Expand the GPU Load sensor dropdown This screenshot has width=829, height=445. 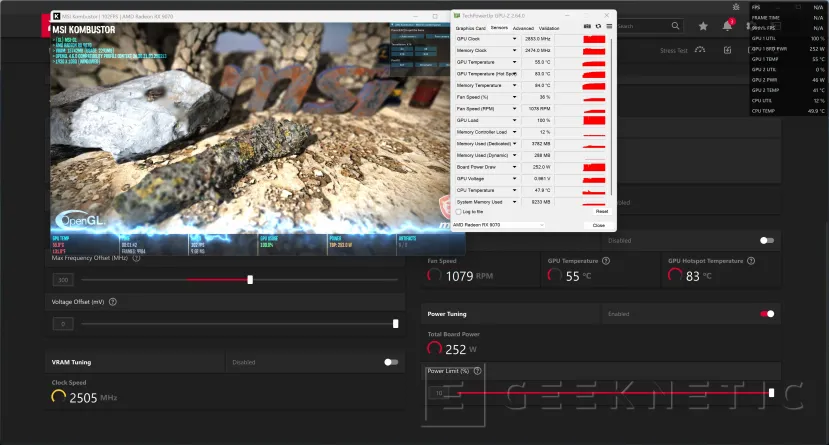[514, 120]
